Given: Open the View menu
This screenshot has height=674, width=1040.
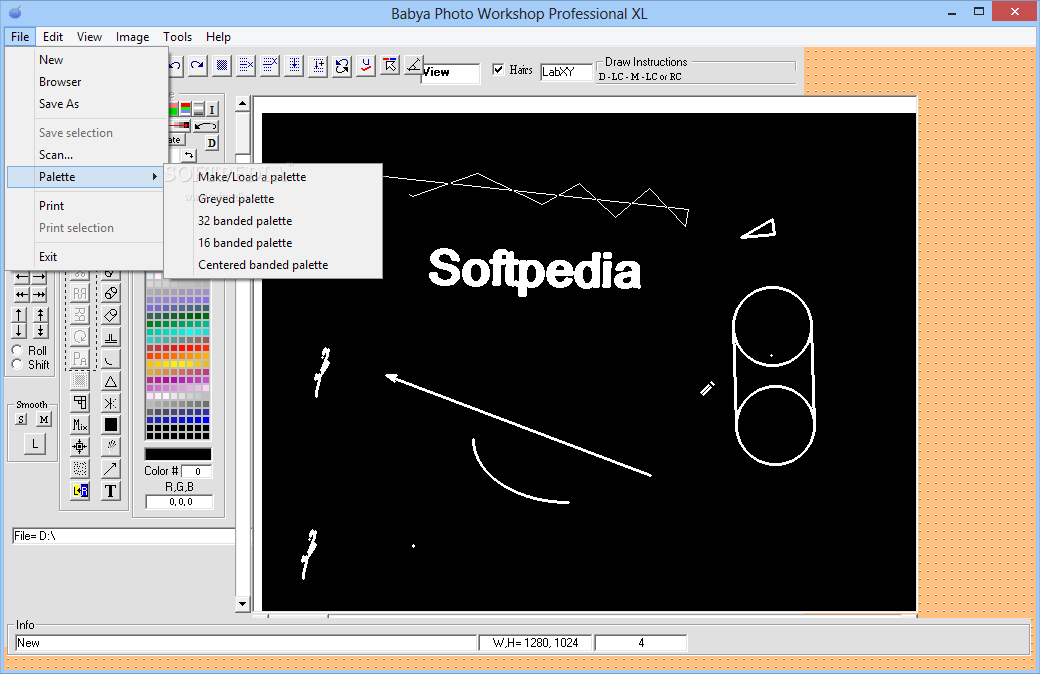Looking at the screenshot, I should [89, 36].
